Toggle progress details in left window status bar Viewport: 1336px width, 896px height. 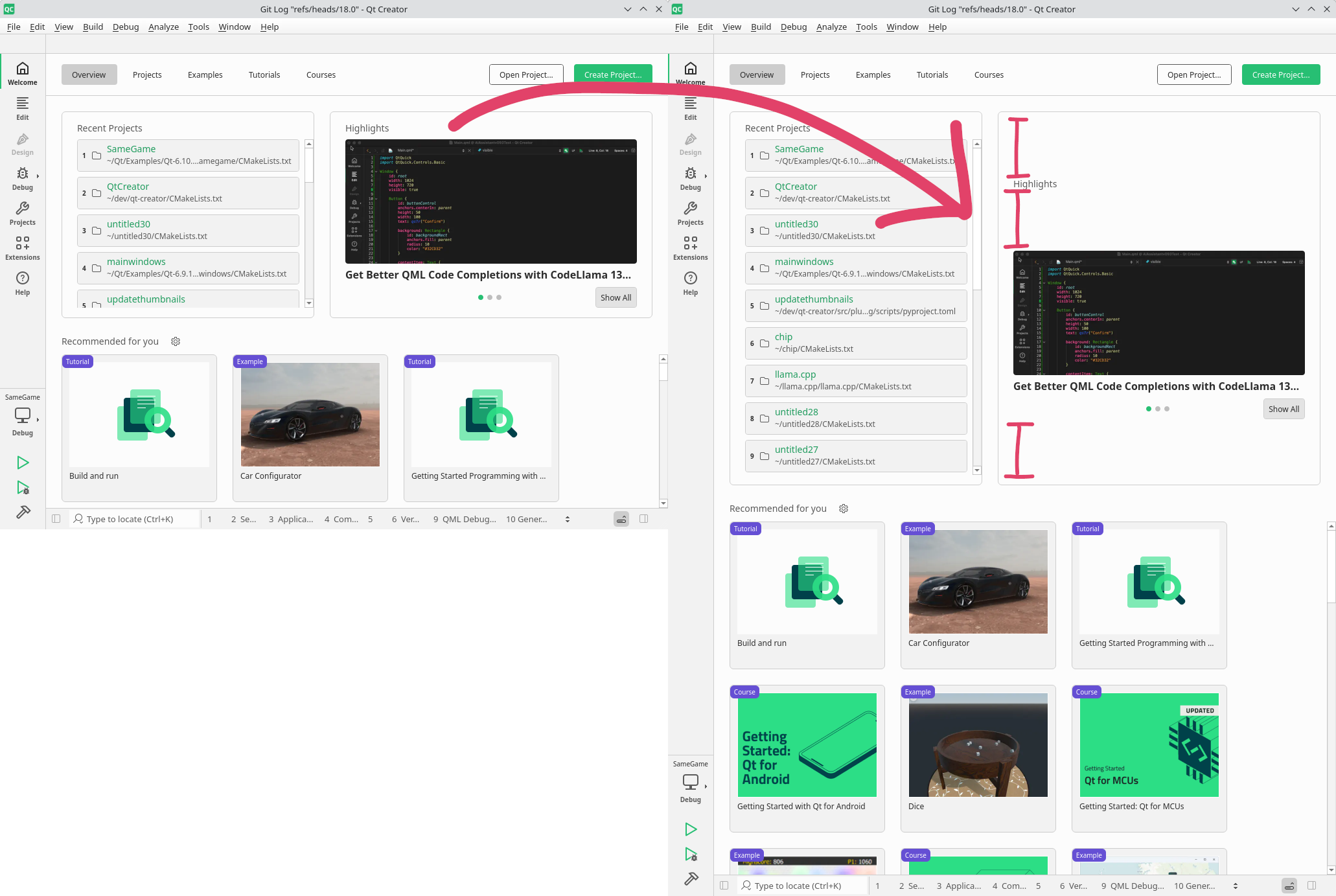[621, 519]
